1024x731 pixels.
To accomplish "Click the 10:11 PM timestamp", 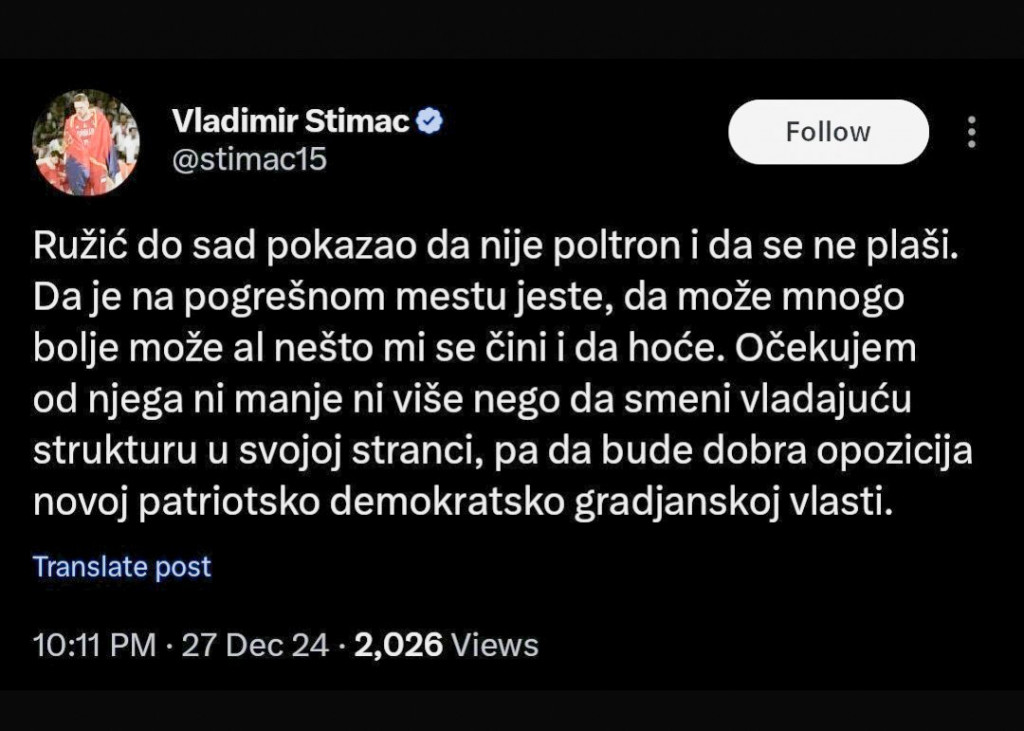I will 94,645.
